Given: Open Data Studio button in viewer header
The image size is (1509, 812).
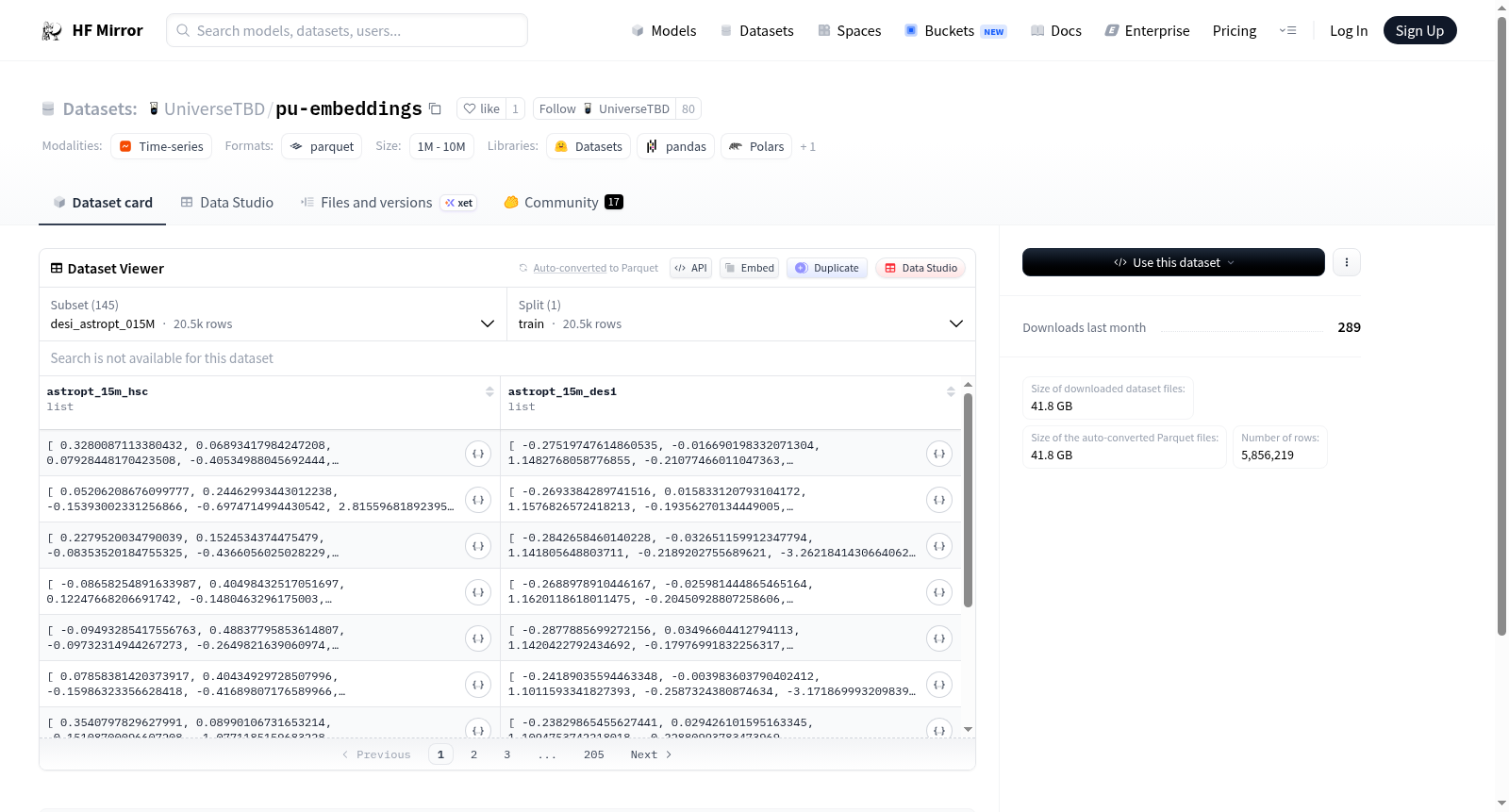Looking at the screenshot, I should click(920, 268).
